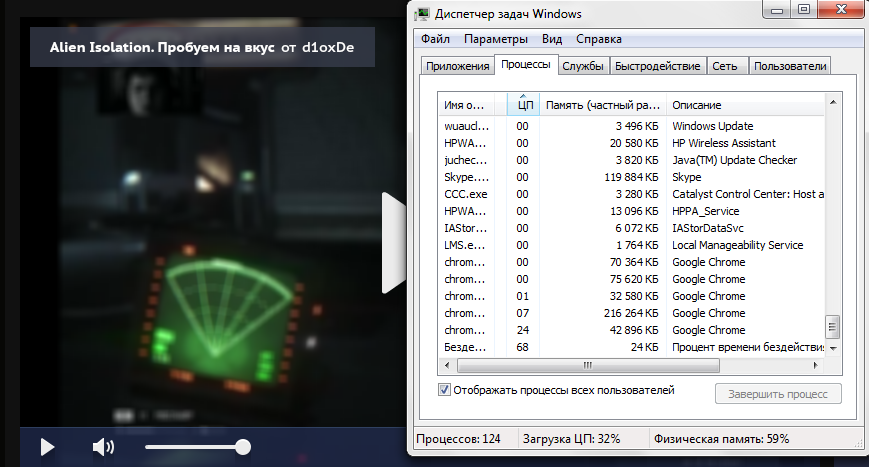
Task: Minimize the Task Manager window
Action: tap(777, 10)
